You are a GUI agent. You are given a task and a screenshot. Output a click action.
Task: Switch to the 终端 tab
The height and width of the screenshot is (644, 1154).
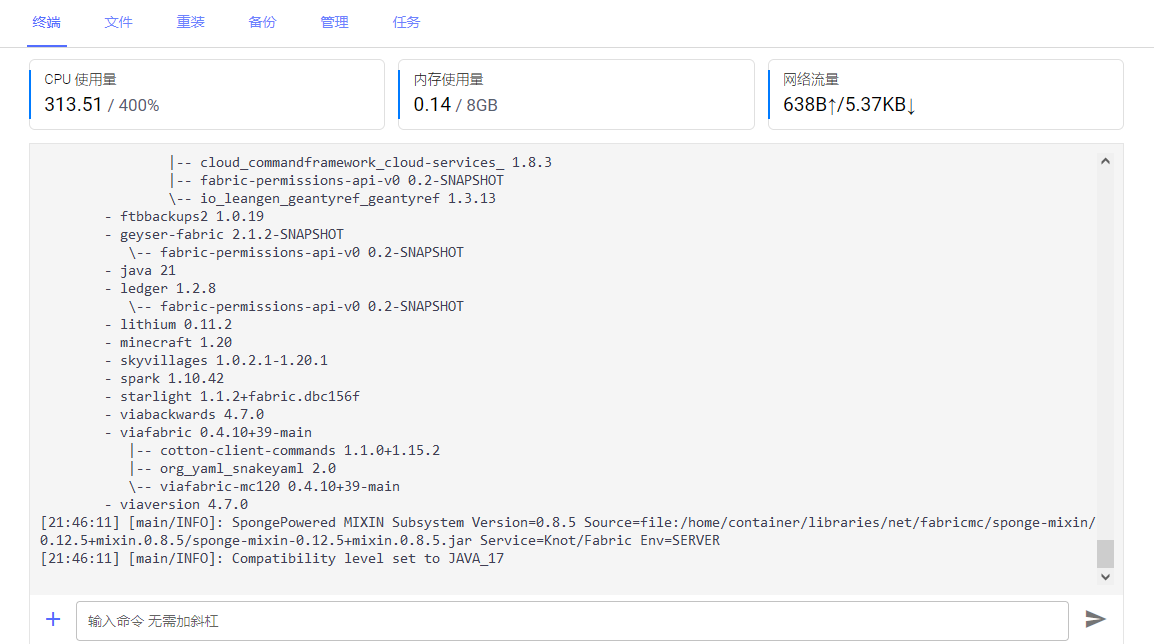[x=46, y=22]
